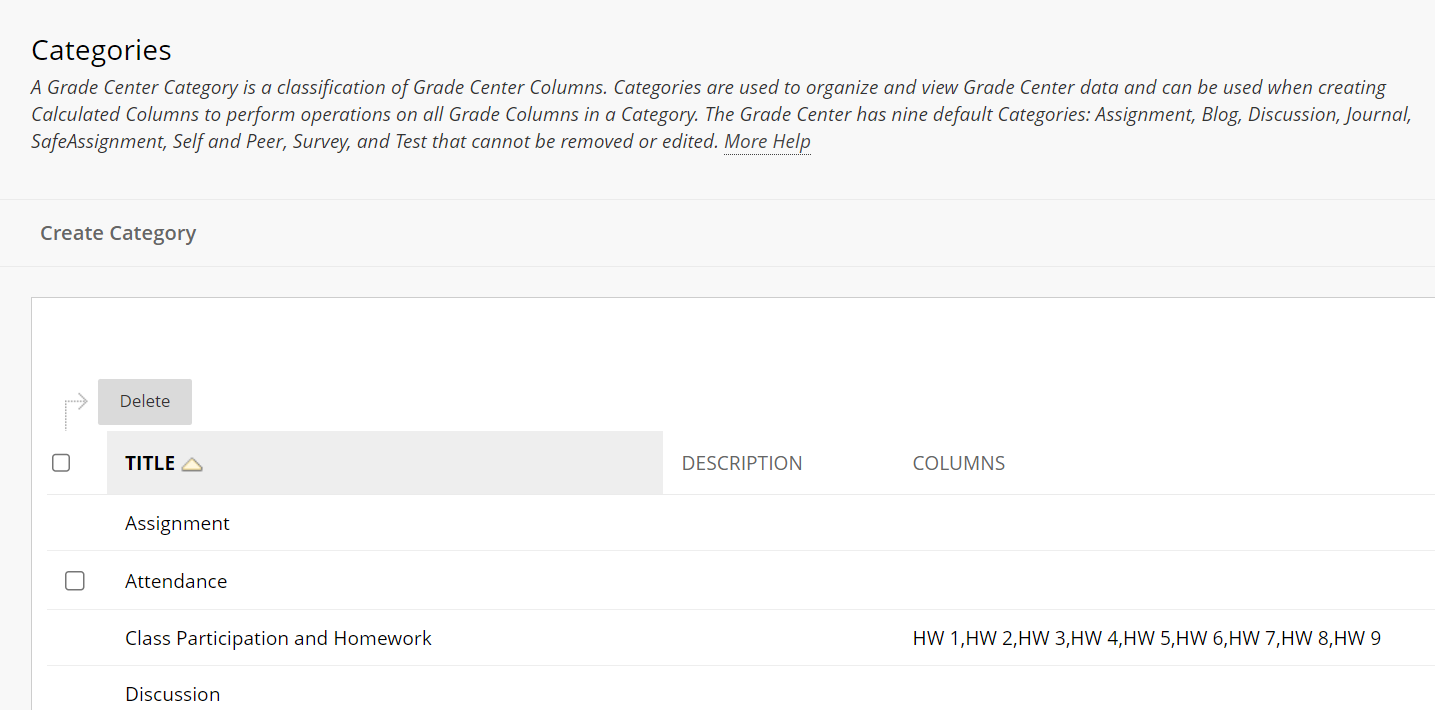Open the More Help link
The width and height of the screenshot is (1435, 710).
click(x=767, y=141)
